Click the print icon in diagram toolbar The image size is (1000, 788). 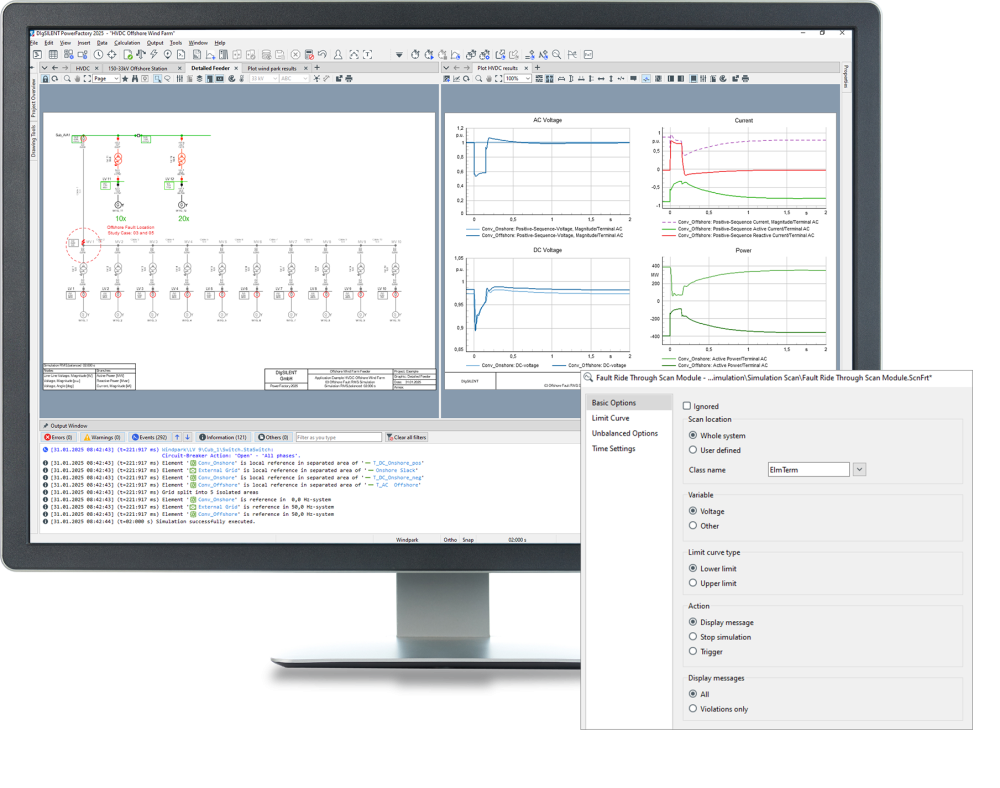tap(348, 79)
